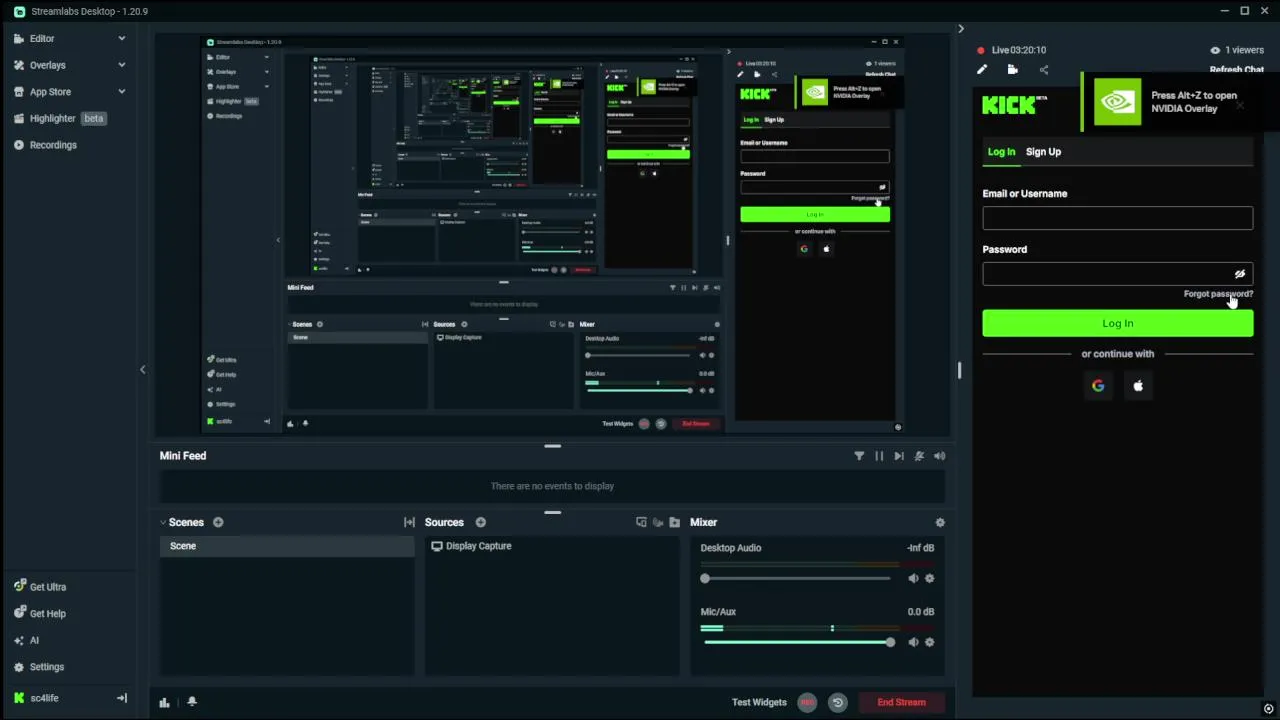Click the camera widget icon in Sources header

coord(658,522)
